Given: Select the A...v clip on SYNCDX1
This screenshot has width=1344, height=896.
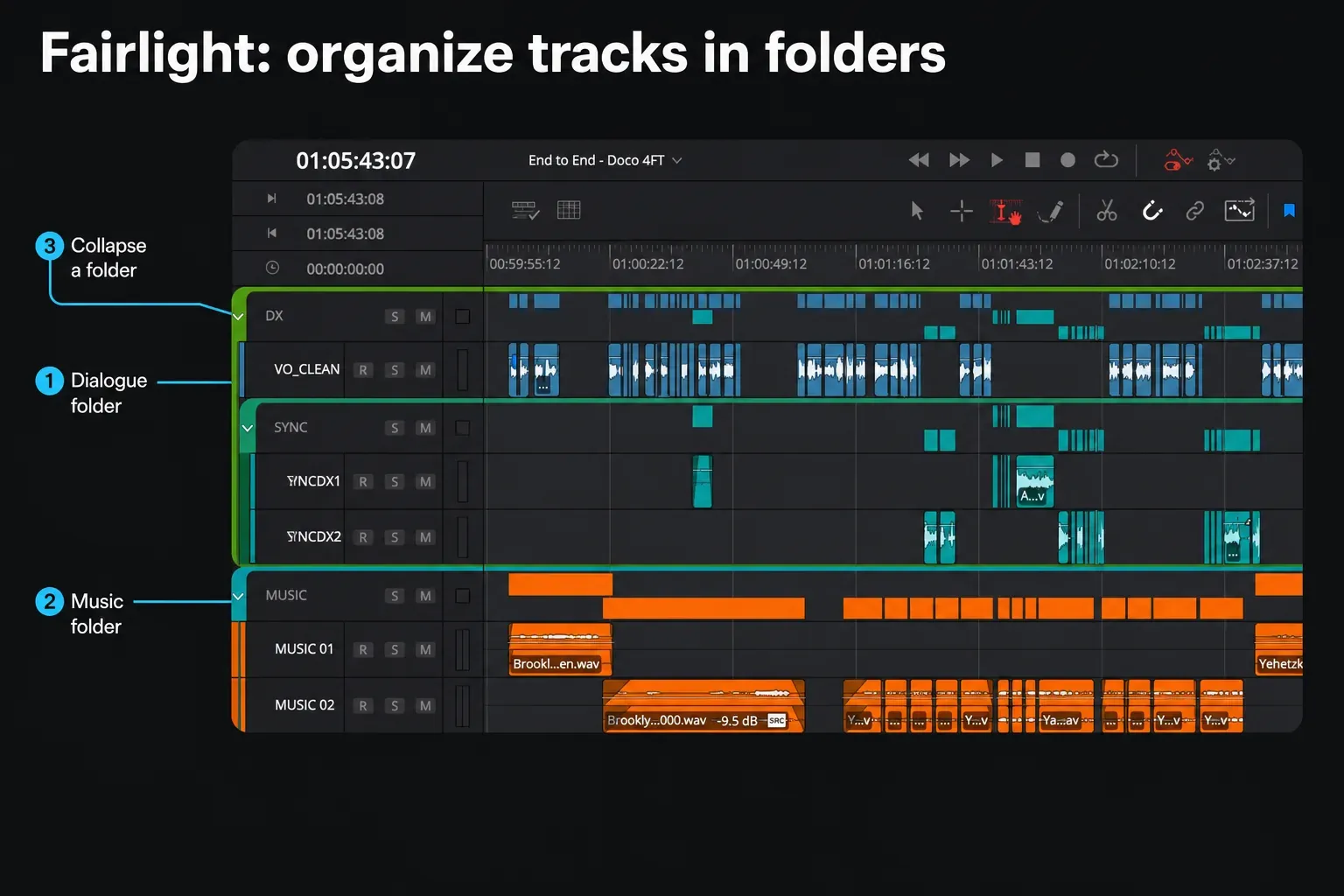Looking at the screenshot, I should [x=1034, y=482].
